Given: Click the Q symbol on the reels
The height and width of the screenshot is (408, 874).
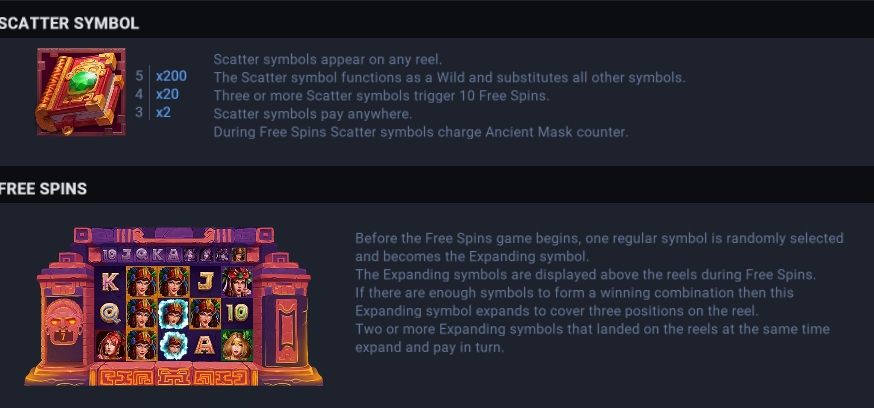Looking at the screenshot, I should 110,313.
